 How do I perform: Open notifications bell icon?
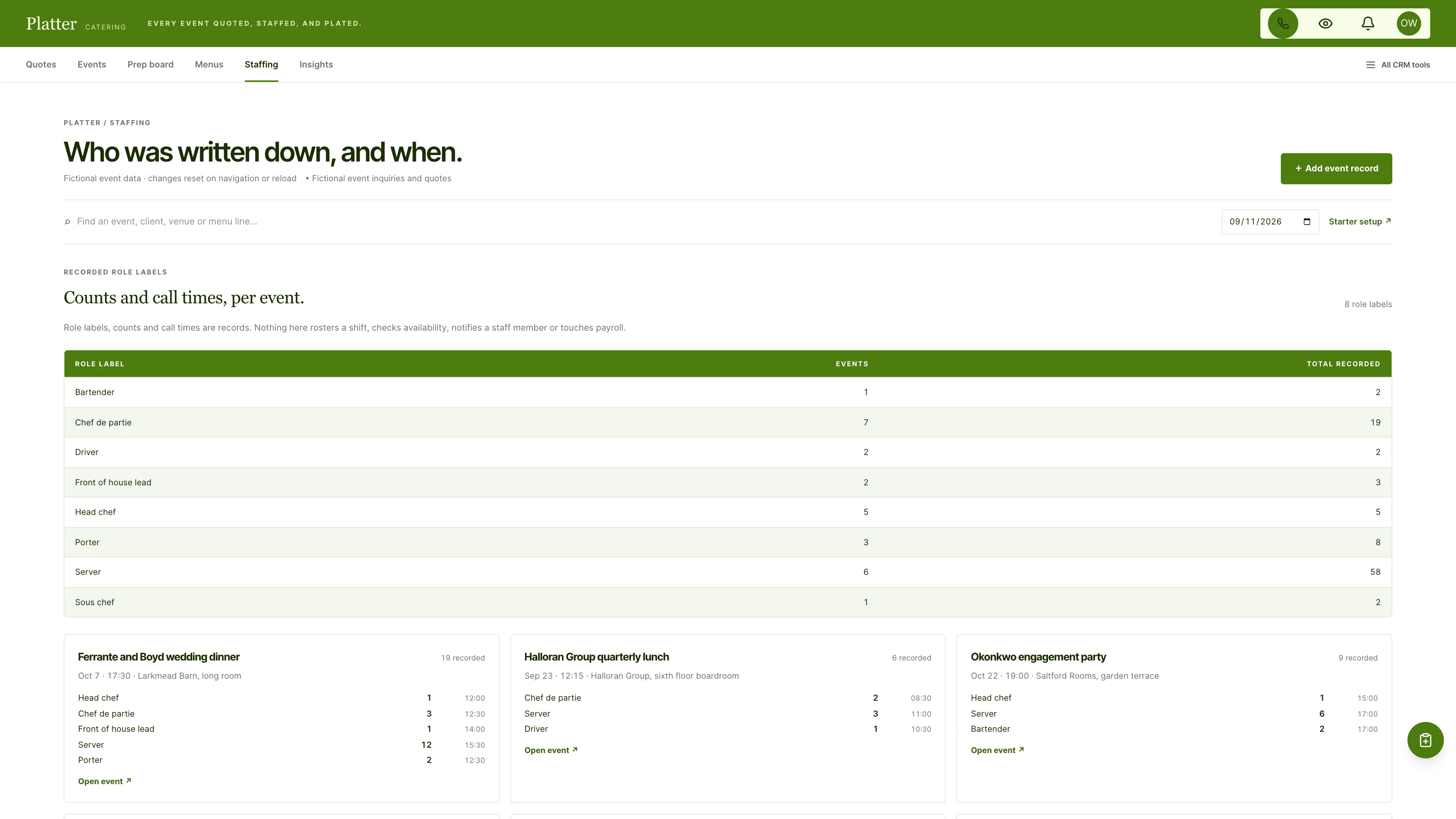point(1367,23)
